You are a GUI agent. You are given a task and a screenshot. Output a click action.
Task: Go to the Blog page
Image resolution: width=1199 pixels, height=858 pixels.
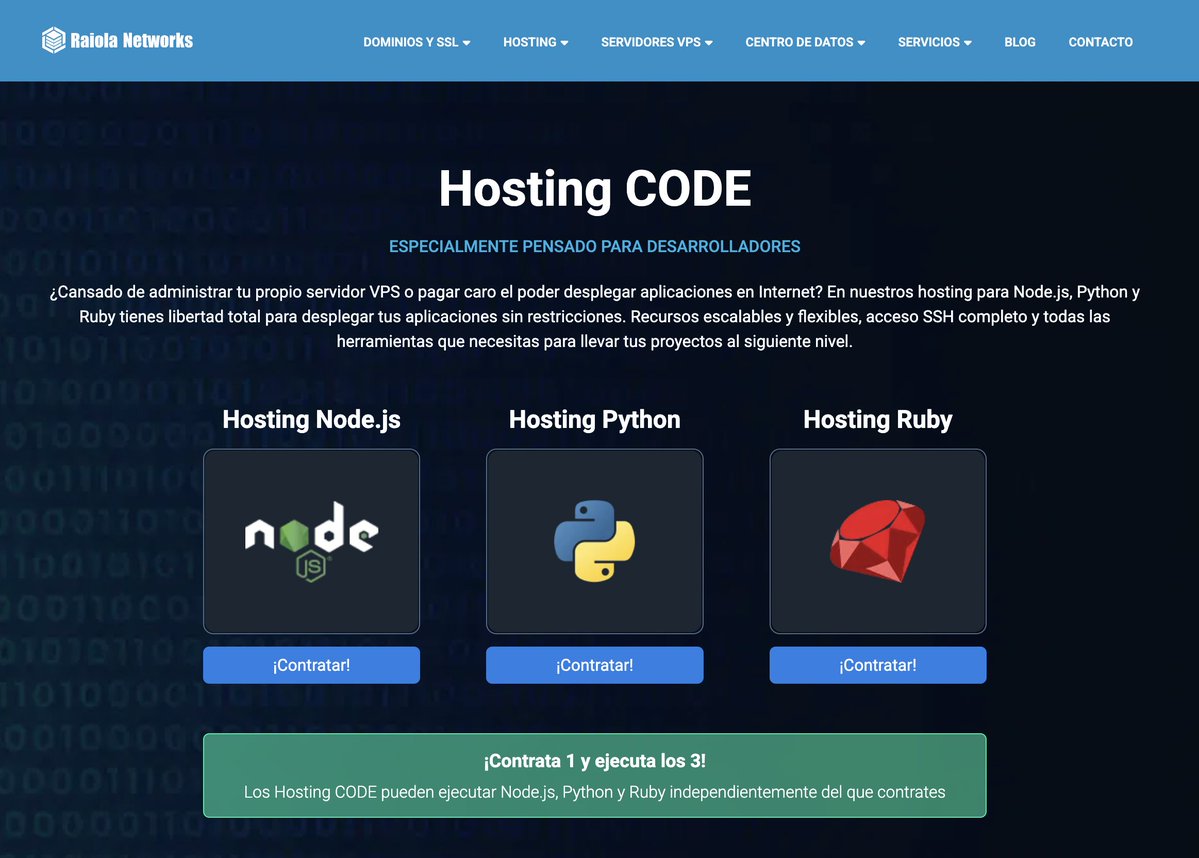tap(1019, 42)
